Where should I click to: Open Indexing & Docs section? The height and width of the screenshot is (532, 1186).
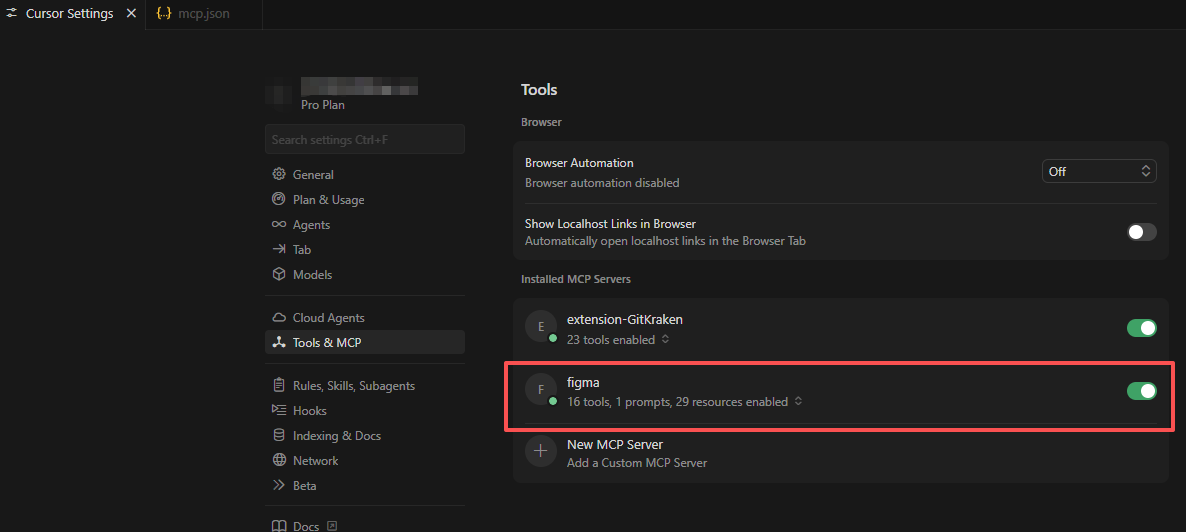365,436
